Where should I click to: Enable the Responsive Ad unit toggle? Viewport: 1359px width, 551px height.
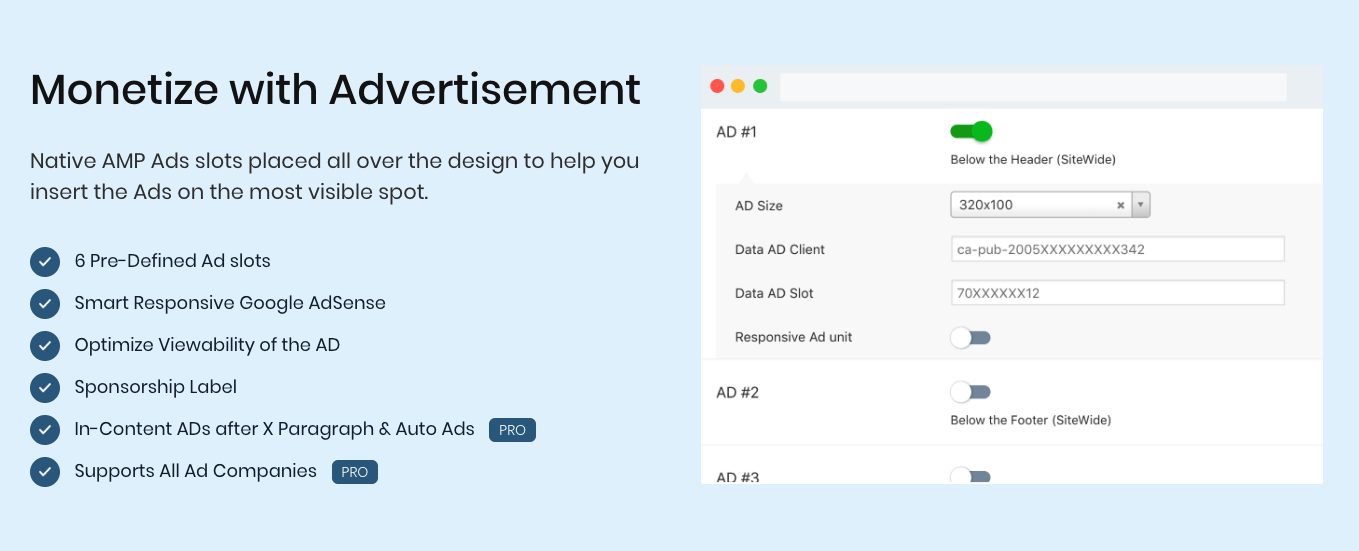(x=970, y=338)
